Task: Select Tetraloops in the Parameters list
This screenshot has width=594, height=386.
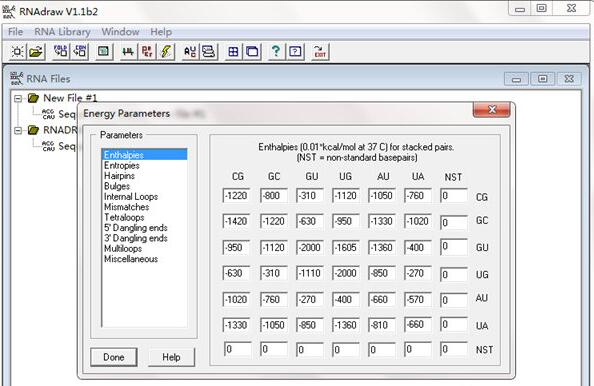Action: (124, 217)
